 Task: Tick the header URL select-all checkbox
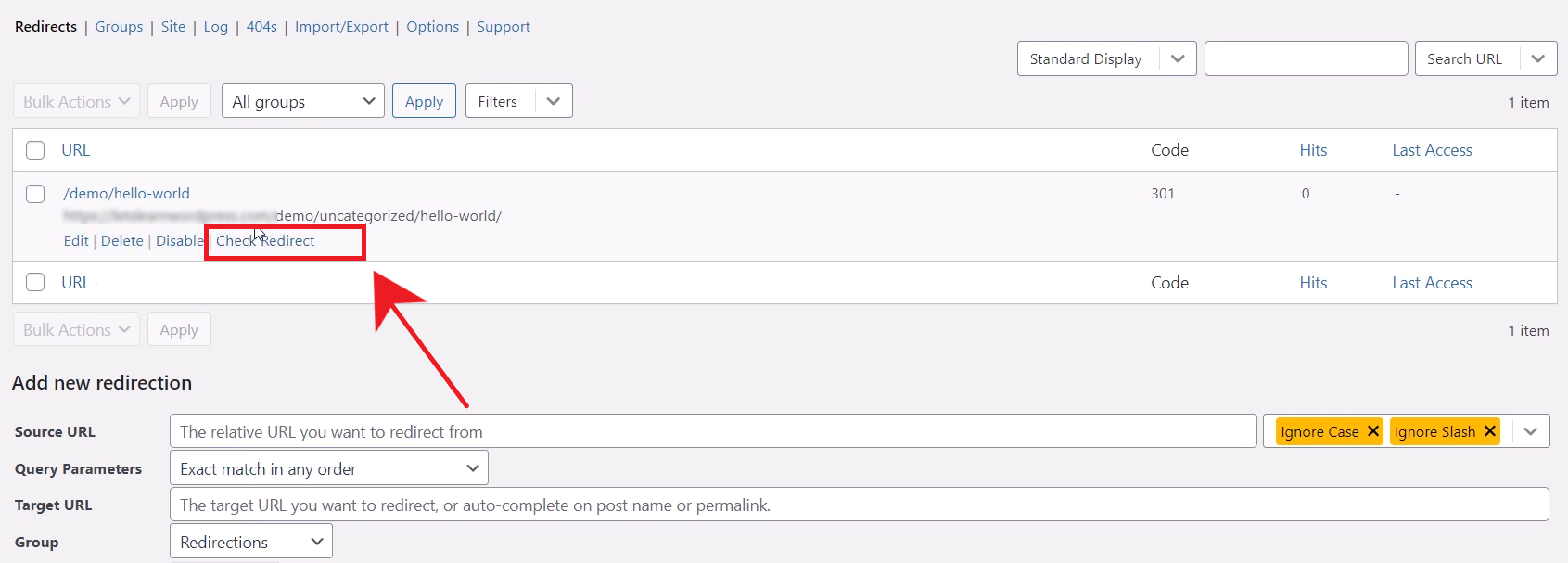pos(35,150)
